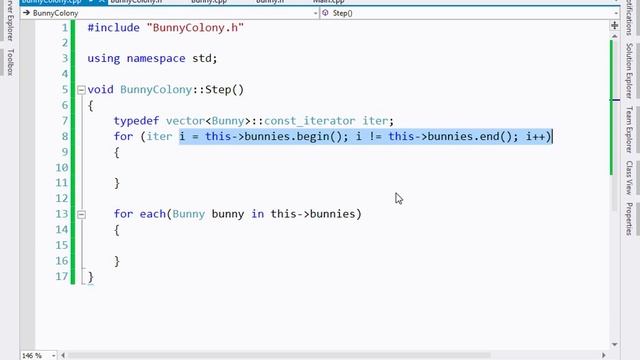Collapse the Step() function at line 5

81,90
